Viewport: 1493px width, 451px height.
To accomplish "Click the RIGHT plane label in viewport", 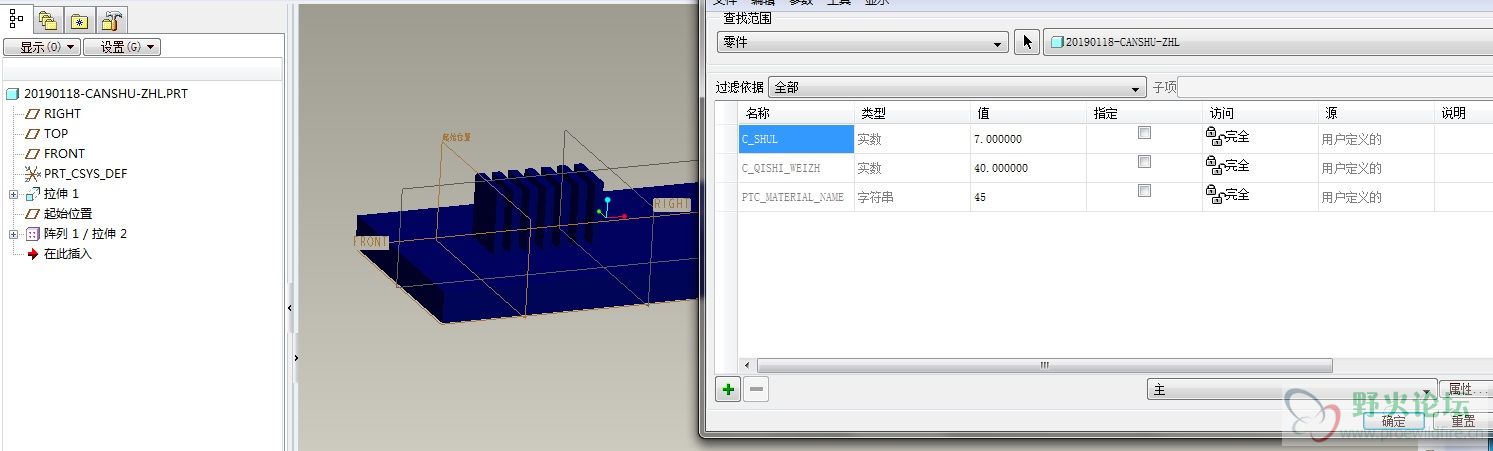I will tap(672, 204).
